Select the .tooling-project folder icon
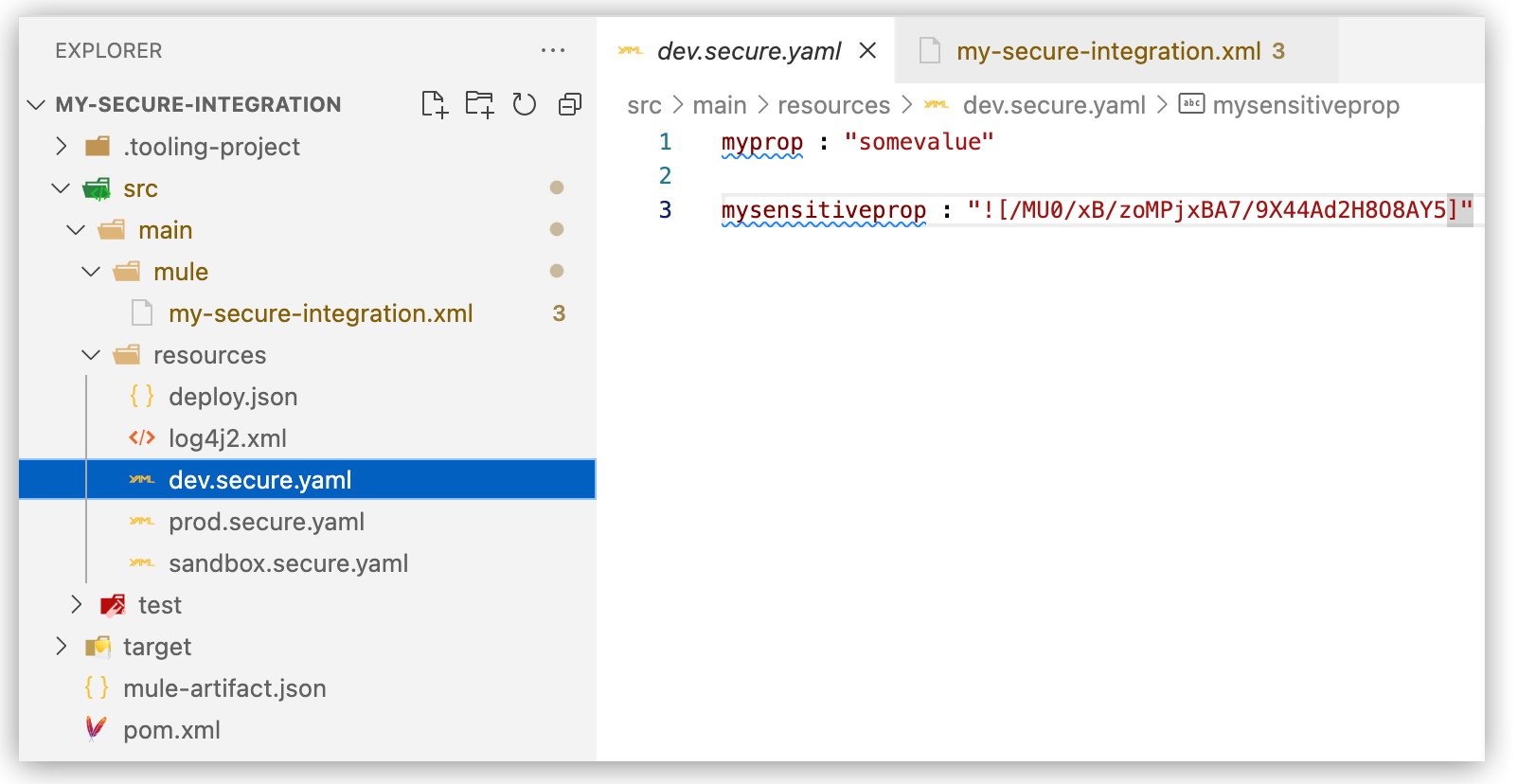The image size is (1536, 784). tap(98, 146)
